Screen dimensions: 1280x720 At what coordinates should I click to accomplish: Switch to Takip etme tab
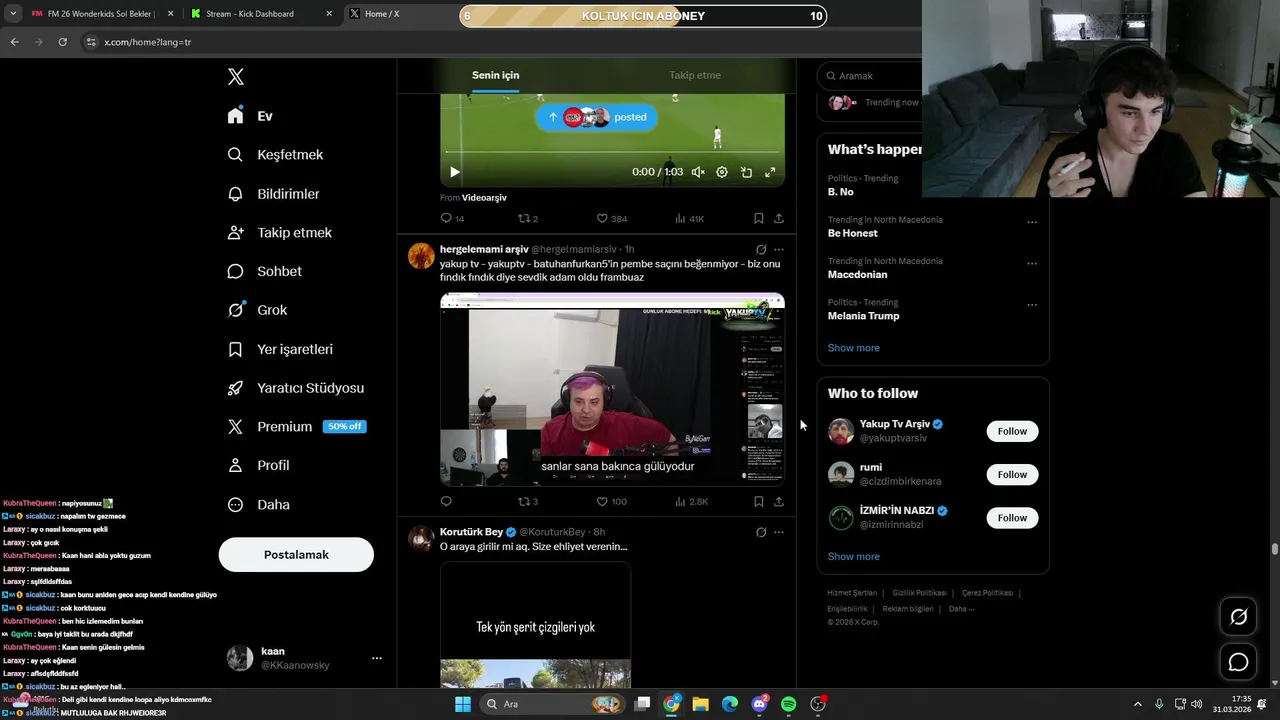[695, 75]
